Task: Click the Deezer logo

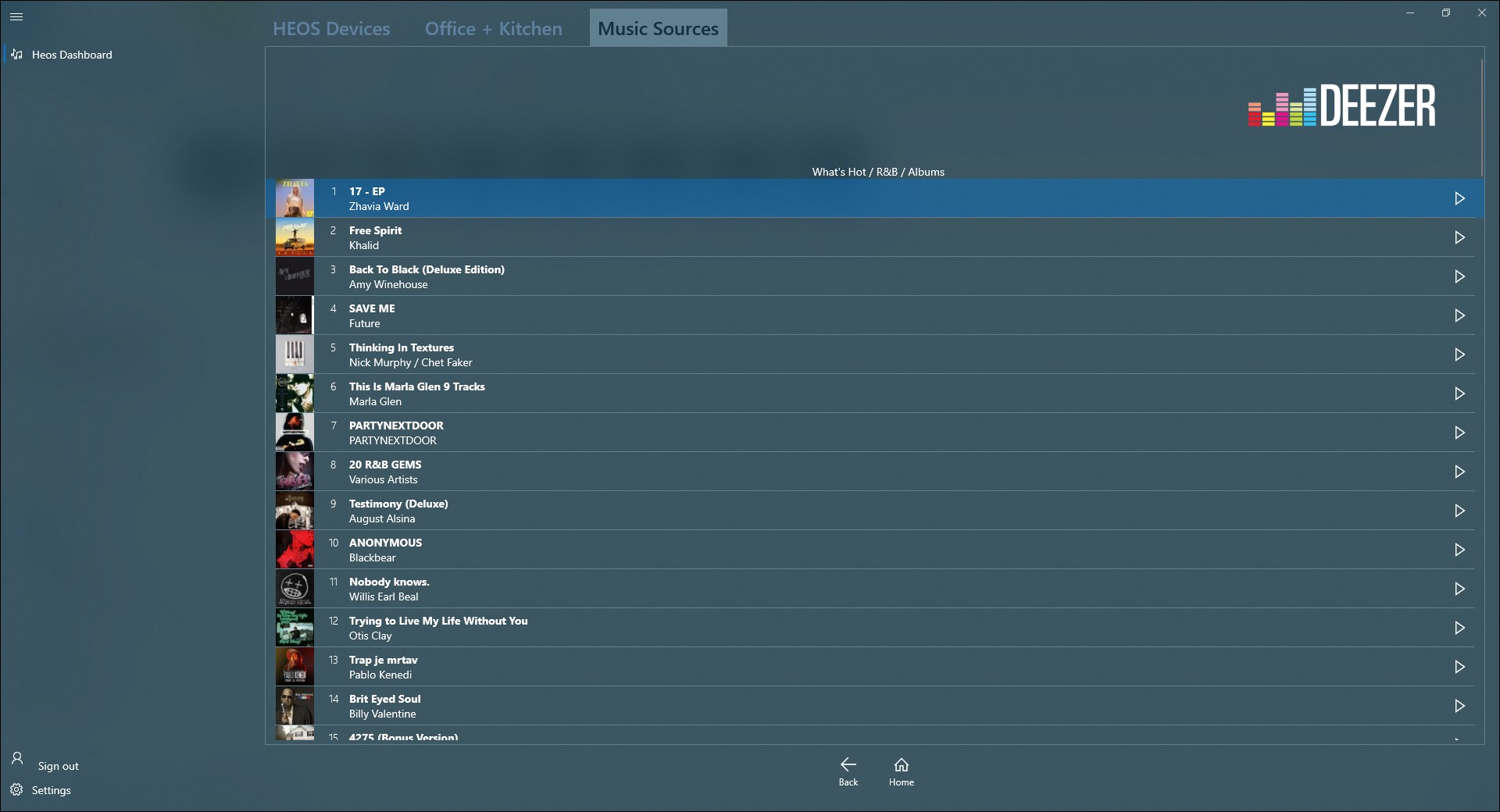Action: pyautogui.click(x=1342, y=105)
